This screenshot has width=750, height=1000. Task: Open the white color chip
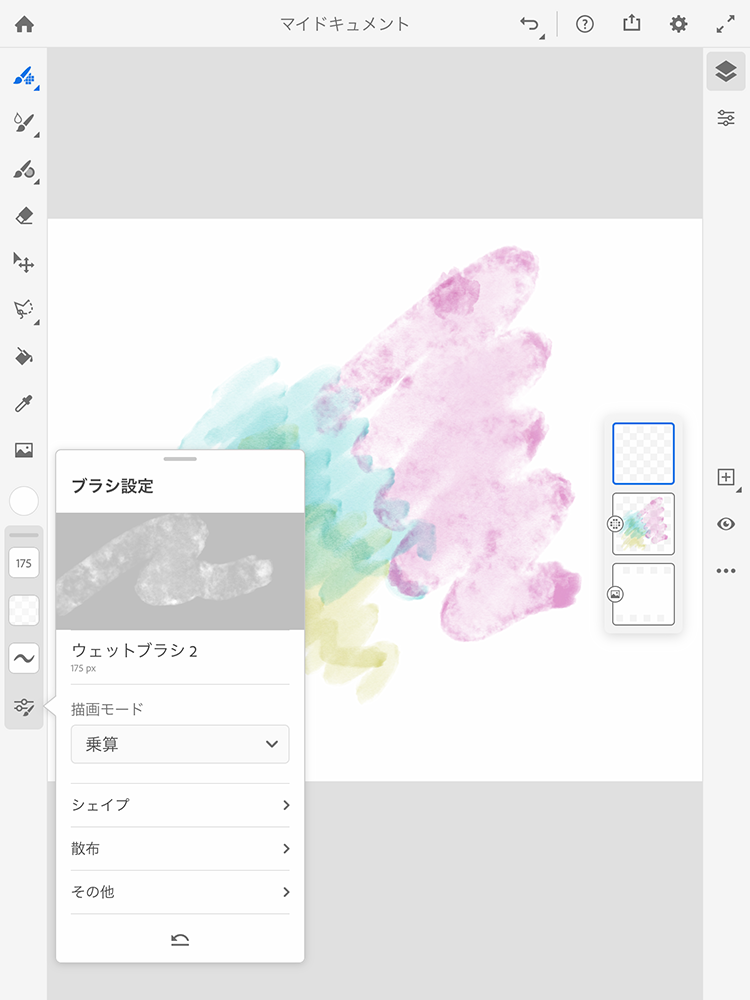point(24,501)
